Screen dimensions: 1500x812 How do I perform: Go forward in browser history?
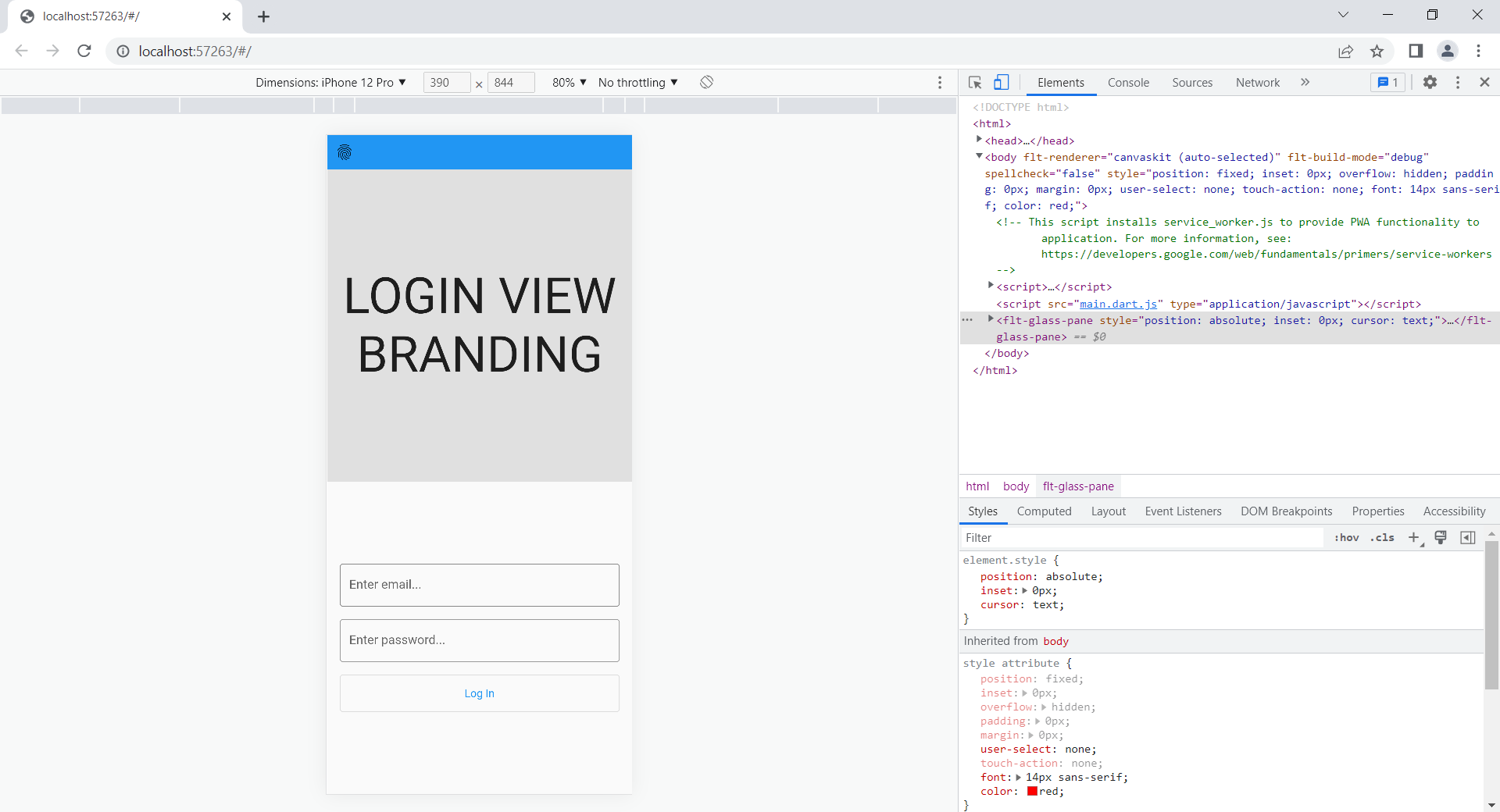[x=52, y=51]
